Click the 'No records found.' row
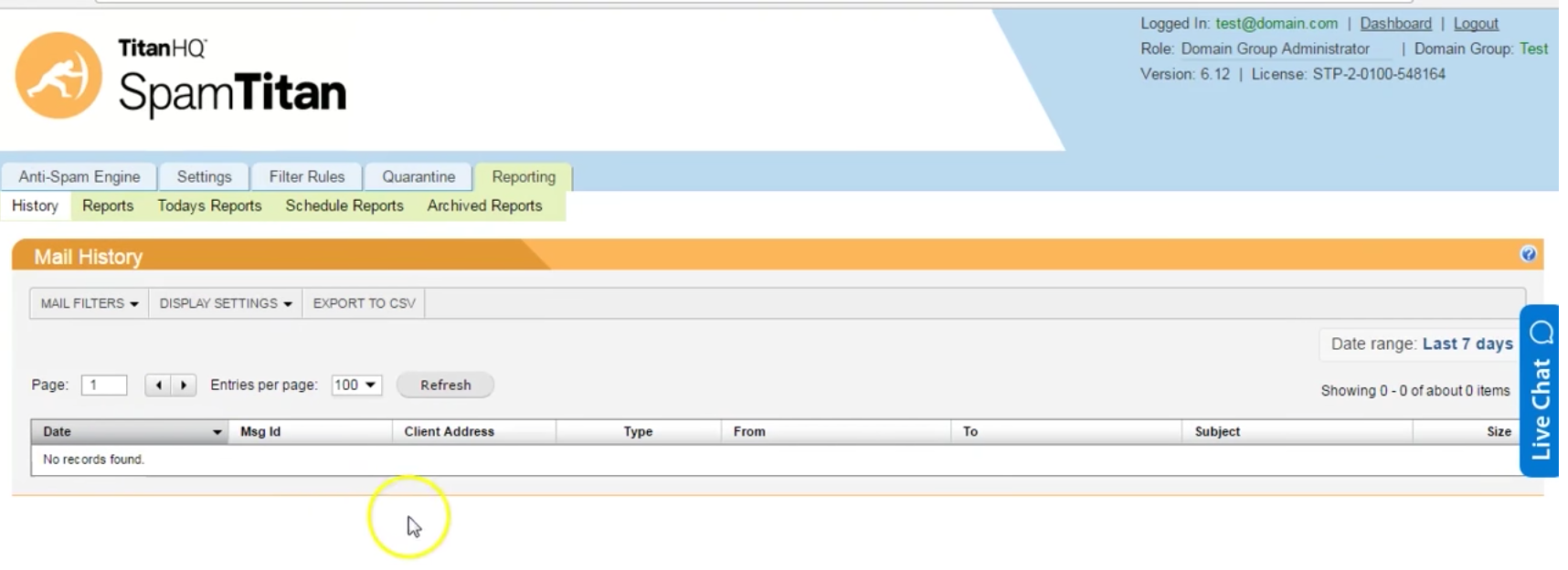 coord(775,459)
